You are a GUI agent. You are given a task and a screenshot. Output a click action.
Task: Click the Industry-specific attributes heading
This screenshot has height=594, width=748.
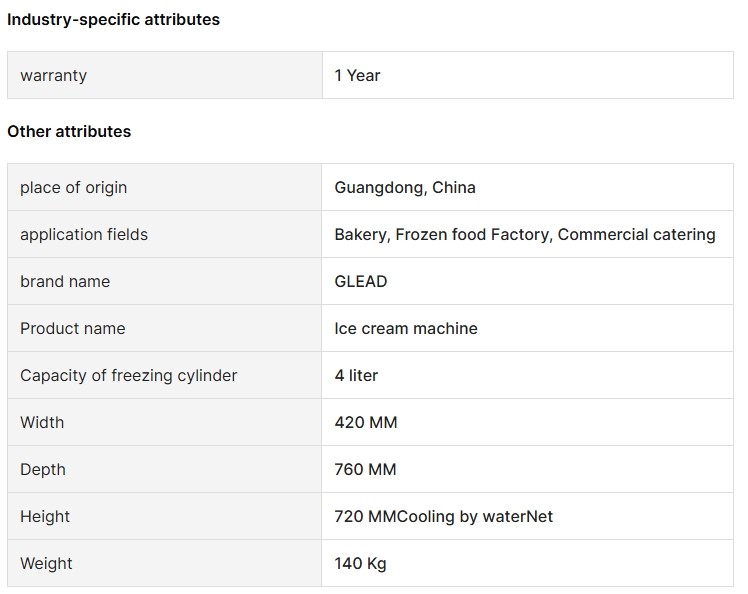click(x=114, y=20)
